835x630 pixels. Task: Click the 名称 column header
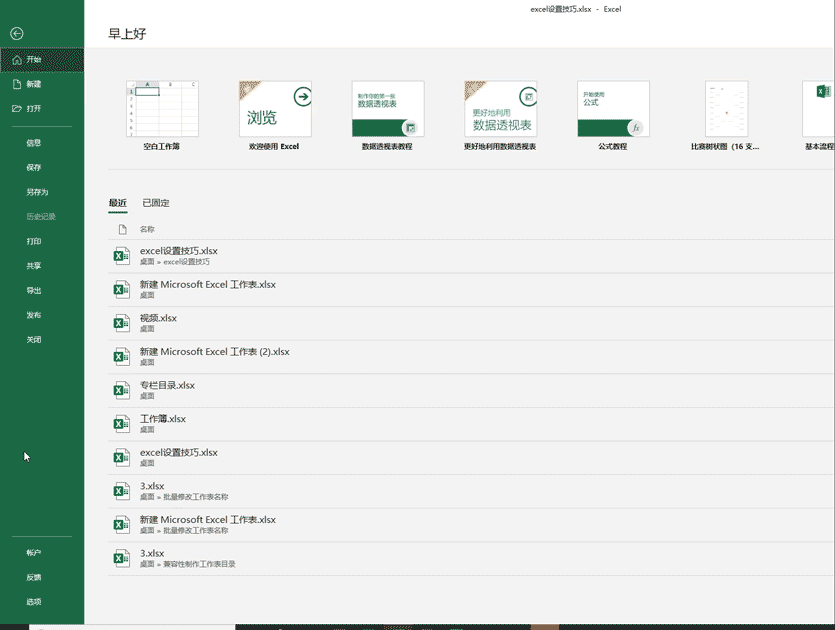[x=147, y=230]
